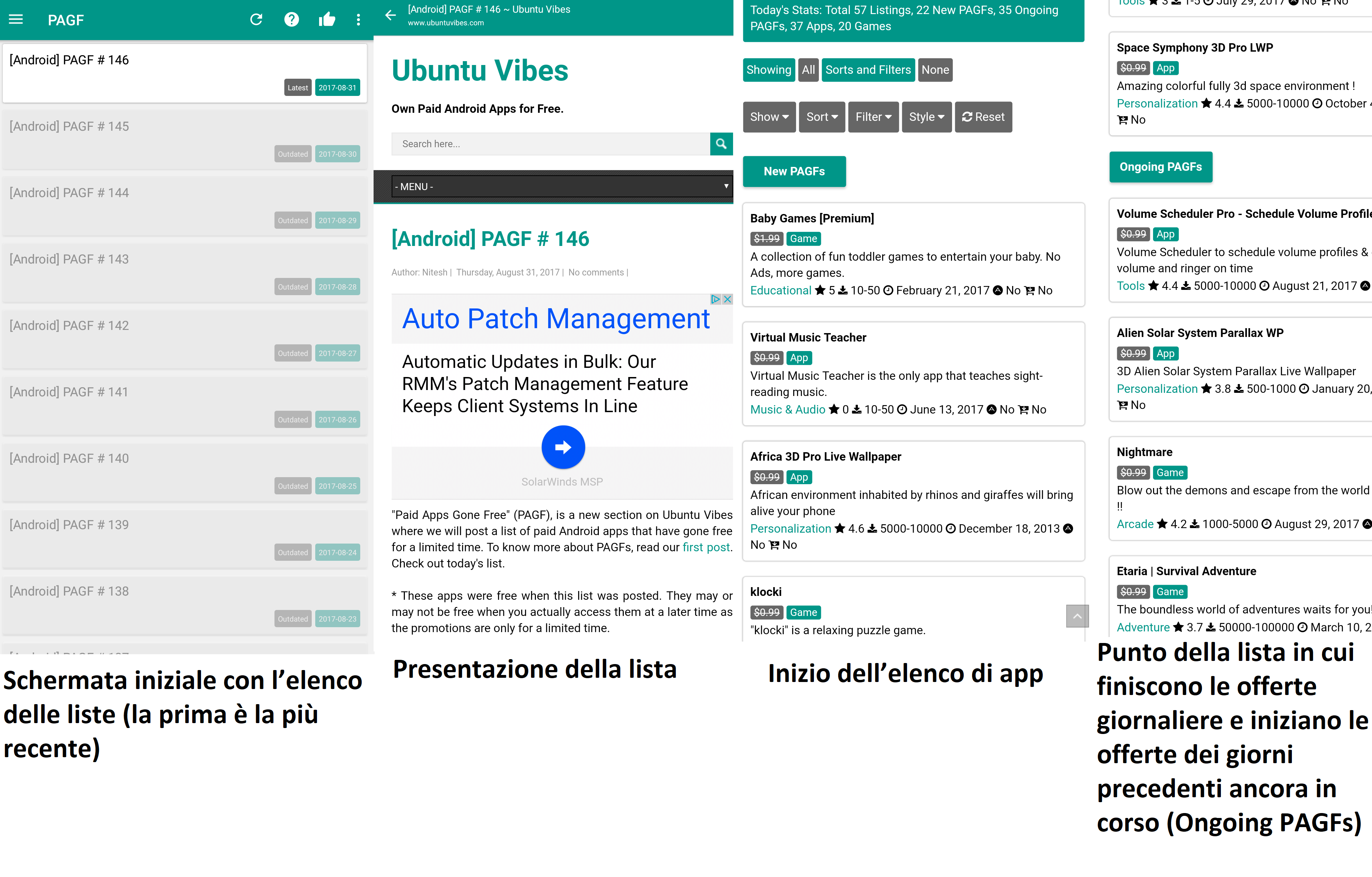Tap the scroll-to-top arrow button
The height and width of the screenshot is (877, 1372).
(x=1077, y=616)
